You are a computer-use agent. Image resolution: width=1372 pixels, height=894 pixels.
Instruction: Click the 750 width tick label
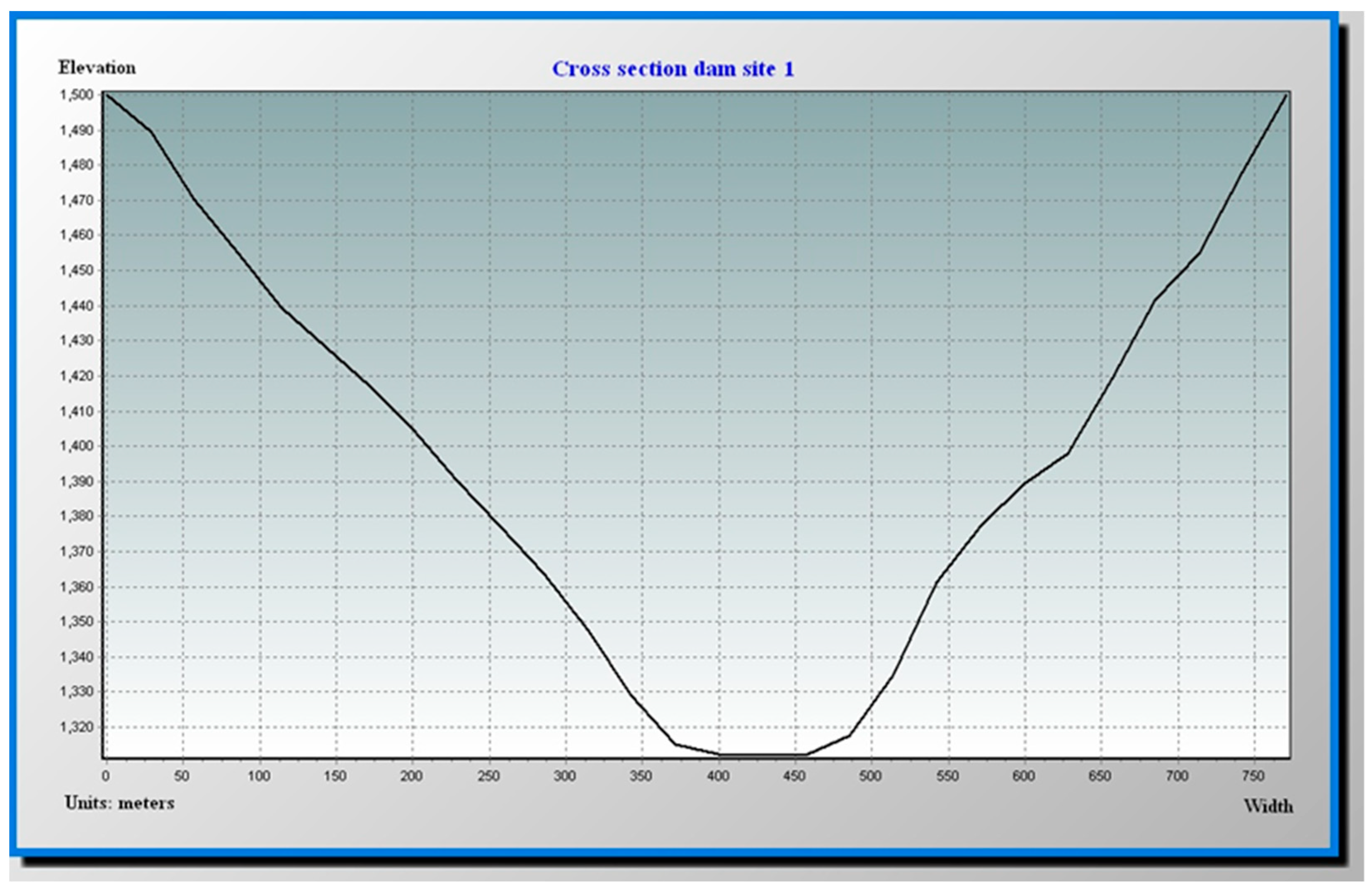[1253, 776]
